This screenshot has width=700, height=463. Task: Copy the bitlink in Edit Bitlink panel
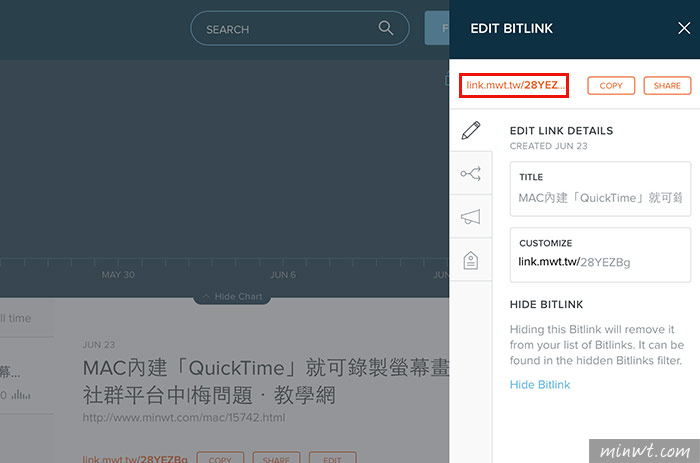pos(611,86)
